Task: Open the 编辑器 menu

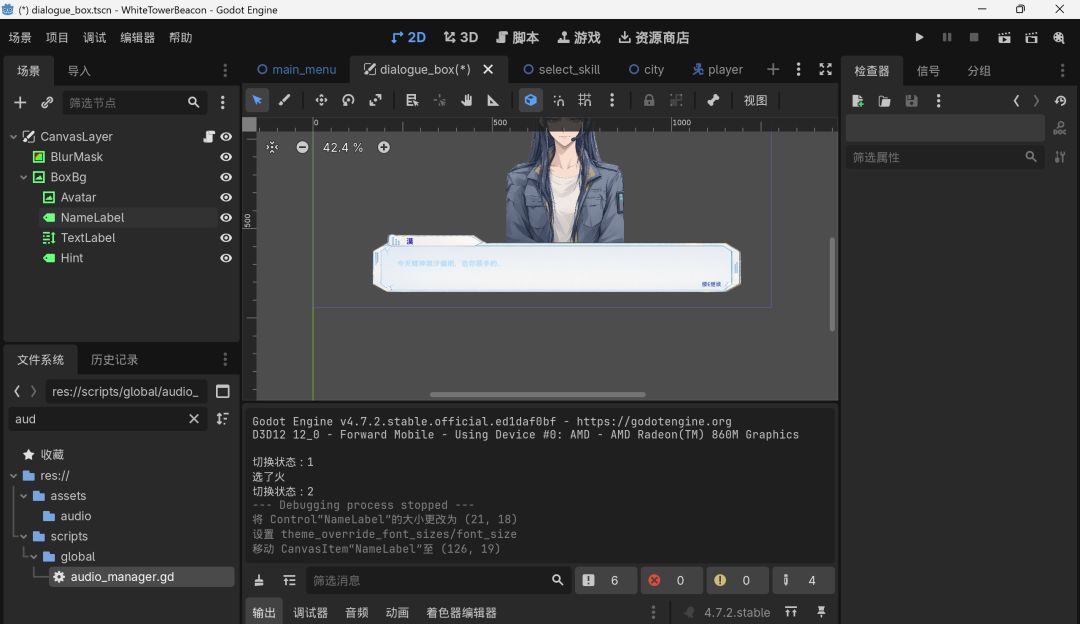Action: [x=137, y=38]
